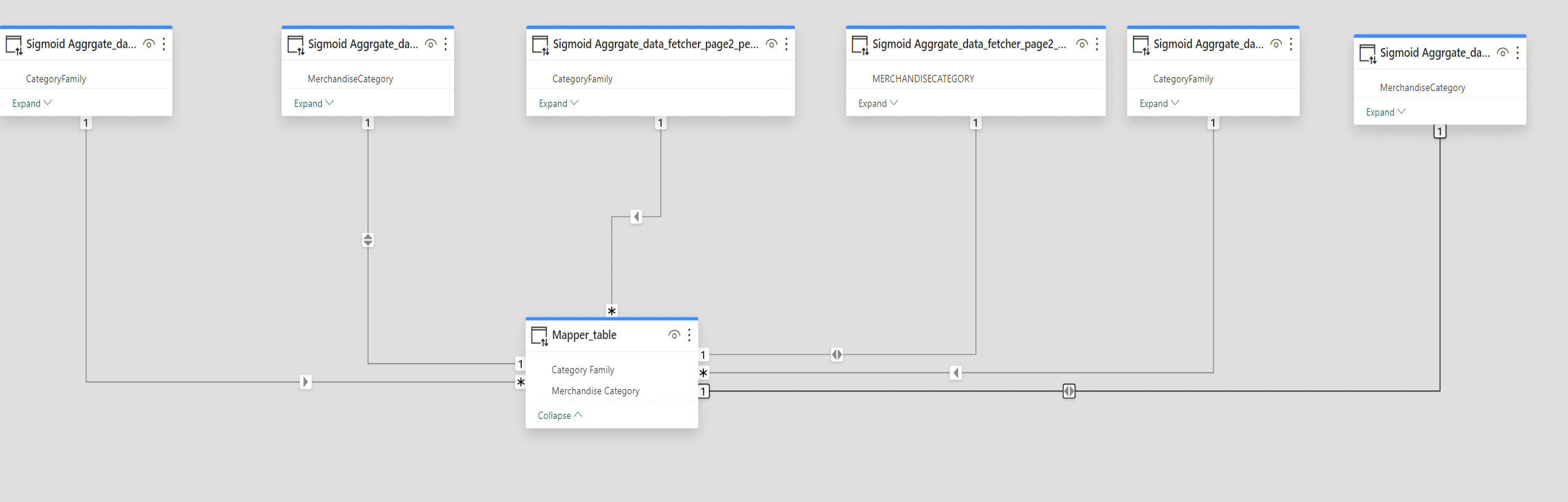Toggle visibility eye of leftmost Sigmoid table
The width and height of the screenshot is (1568, 502).
tap(149, 44)
